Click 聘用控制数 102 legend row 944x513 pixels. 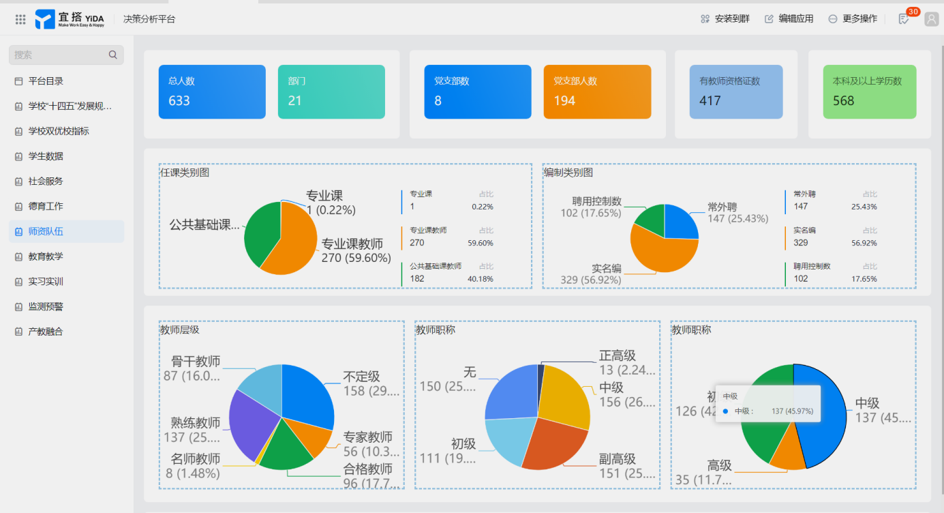coord(831,273)
